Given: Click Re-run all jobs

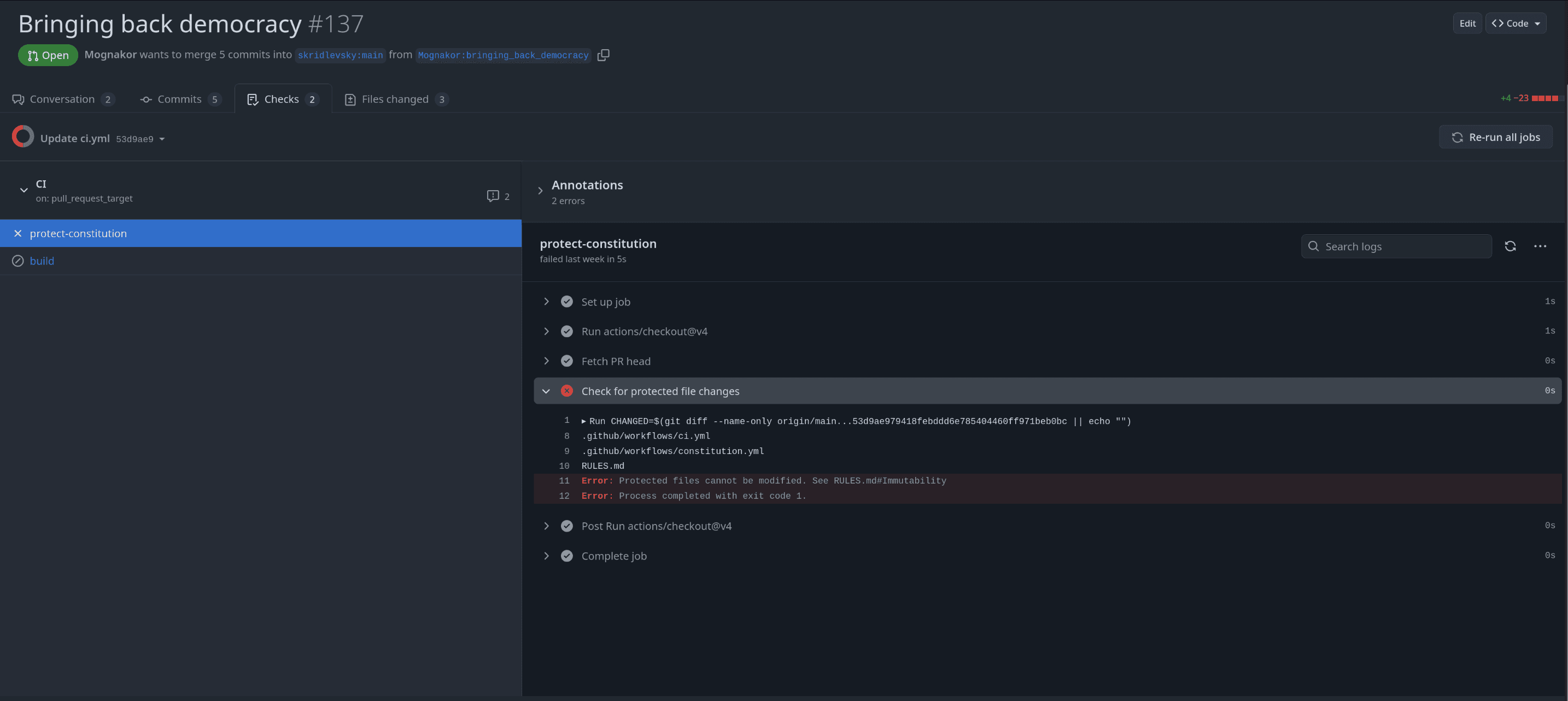Looking at the screenshot, I should click(x=1495, y=136).
